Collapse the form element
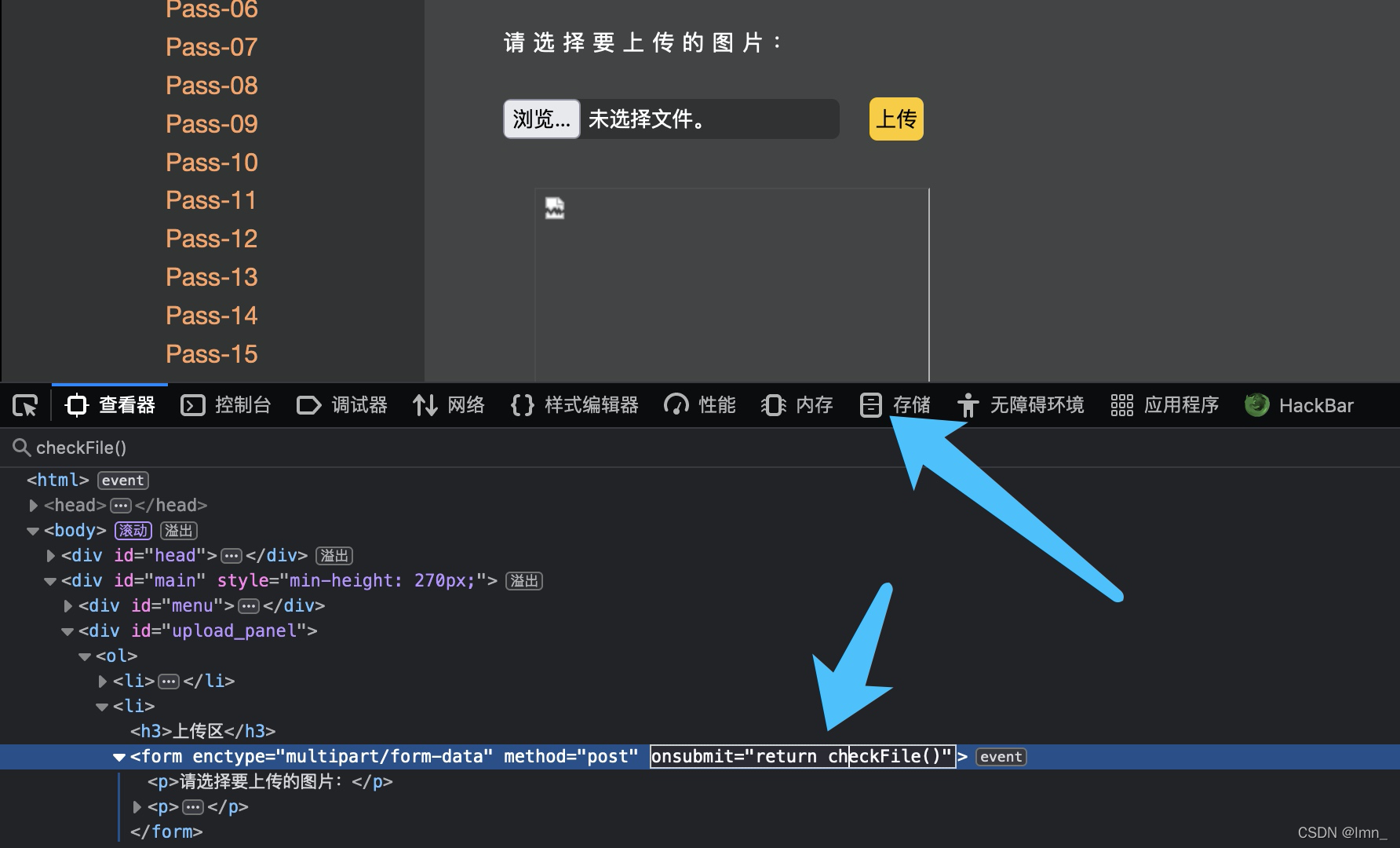Viewport: 1400px width, 848px height. tap(119, 757)
